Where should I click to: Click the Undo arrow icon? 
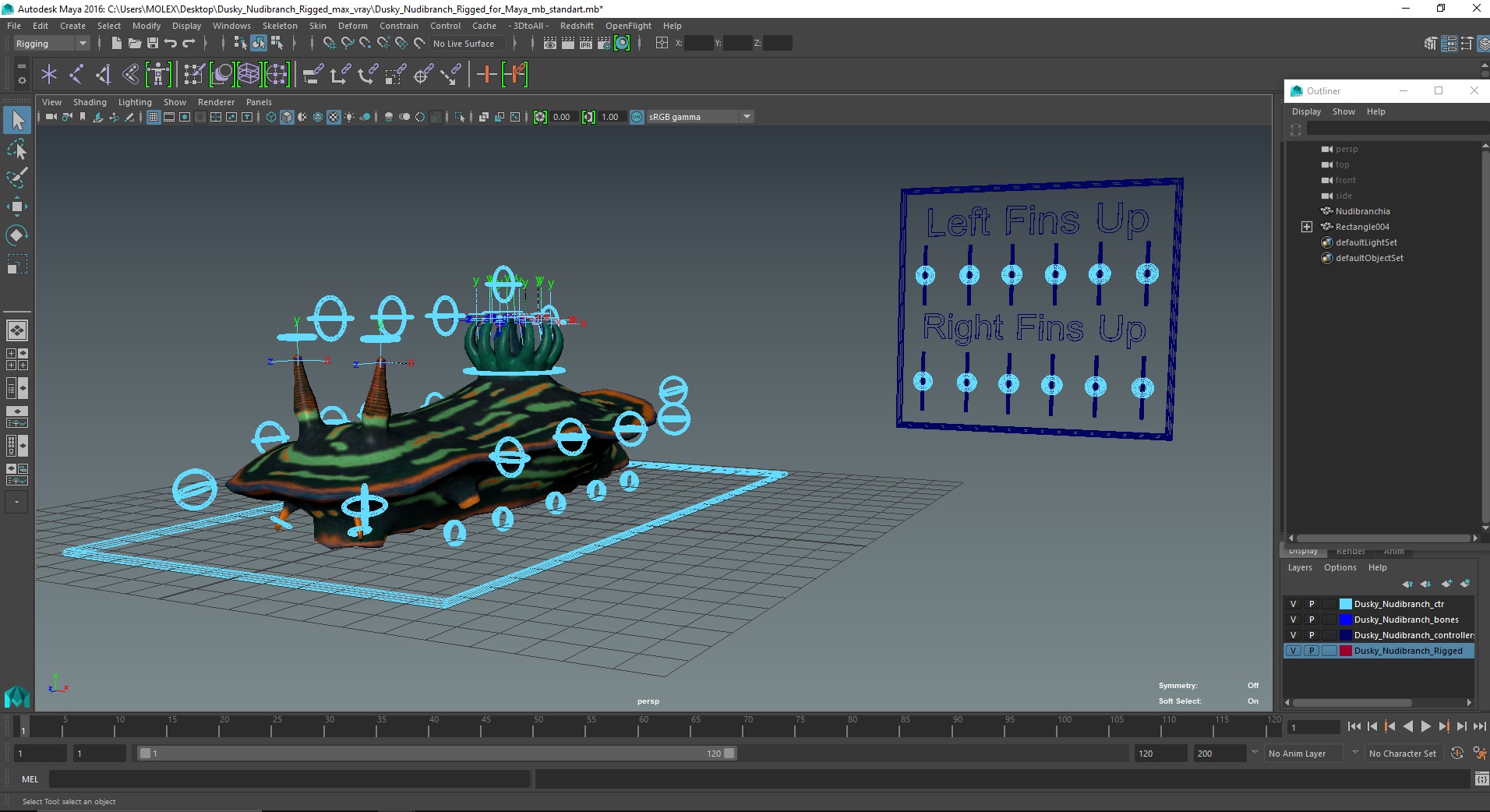click(171, 44)
